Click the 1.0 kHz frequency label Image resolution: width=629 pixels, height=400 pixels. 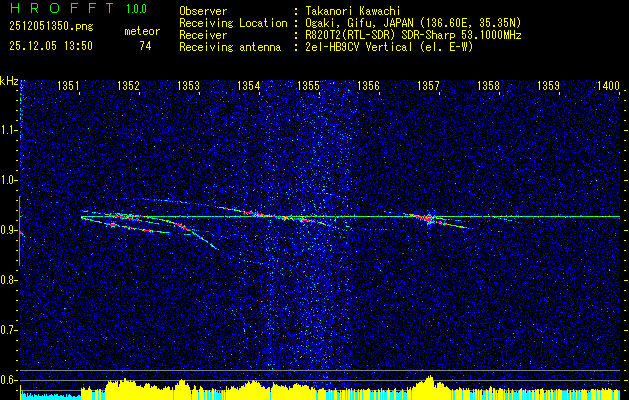(x=9, y=181)
